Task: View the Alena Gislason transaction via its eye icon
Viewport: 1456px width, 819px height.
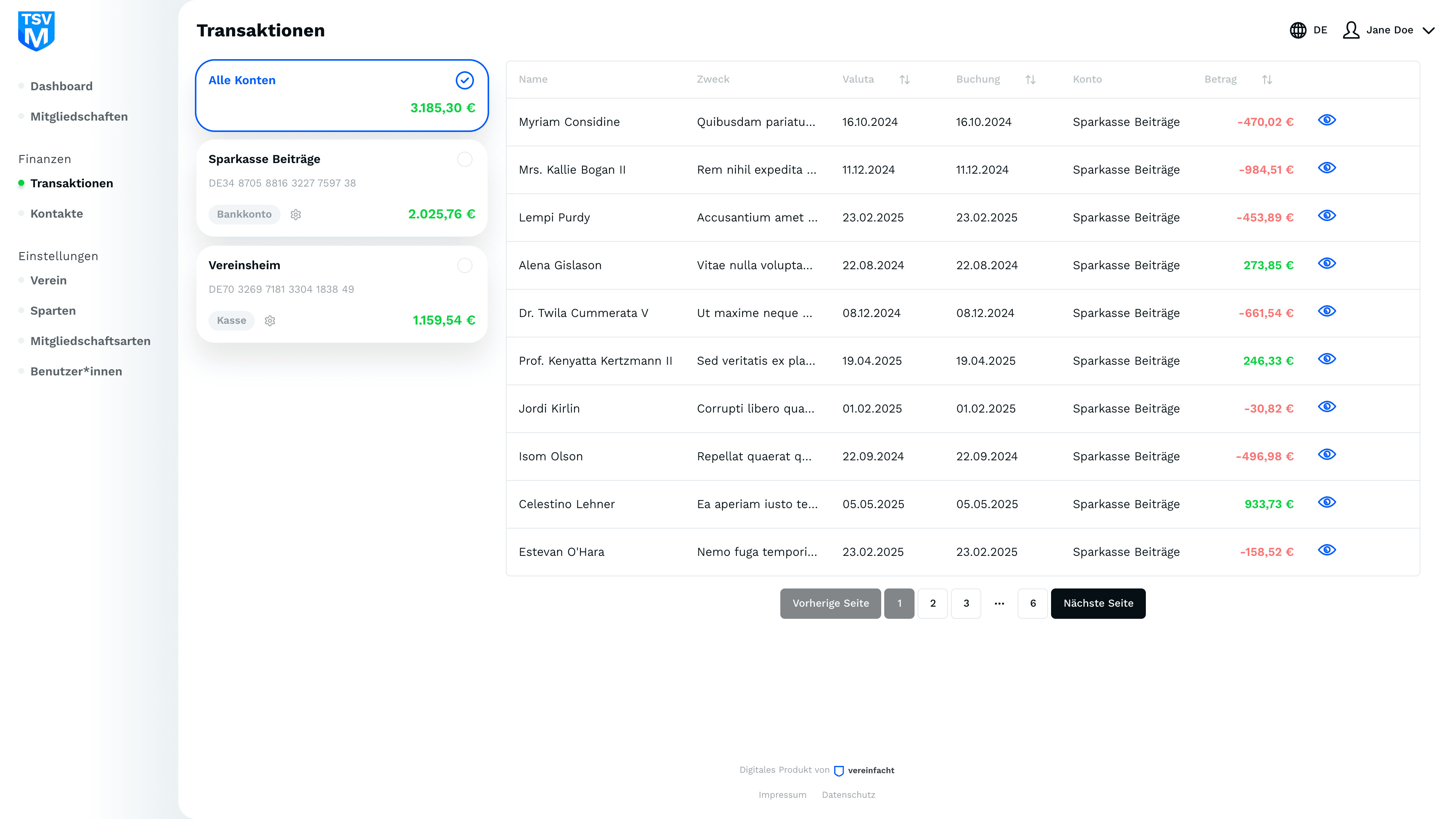Action: coord(1326,264)
